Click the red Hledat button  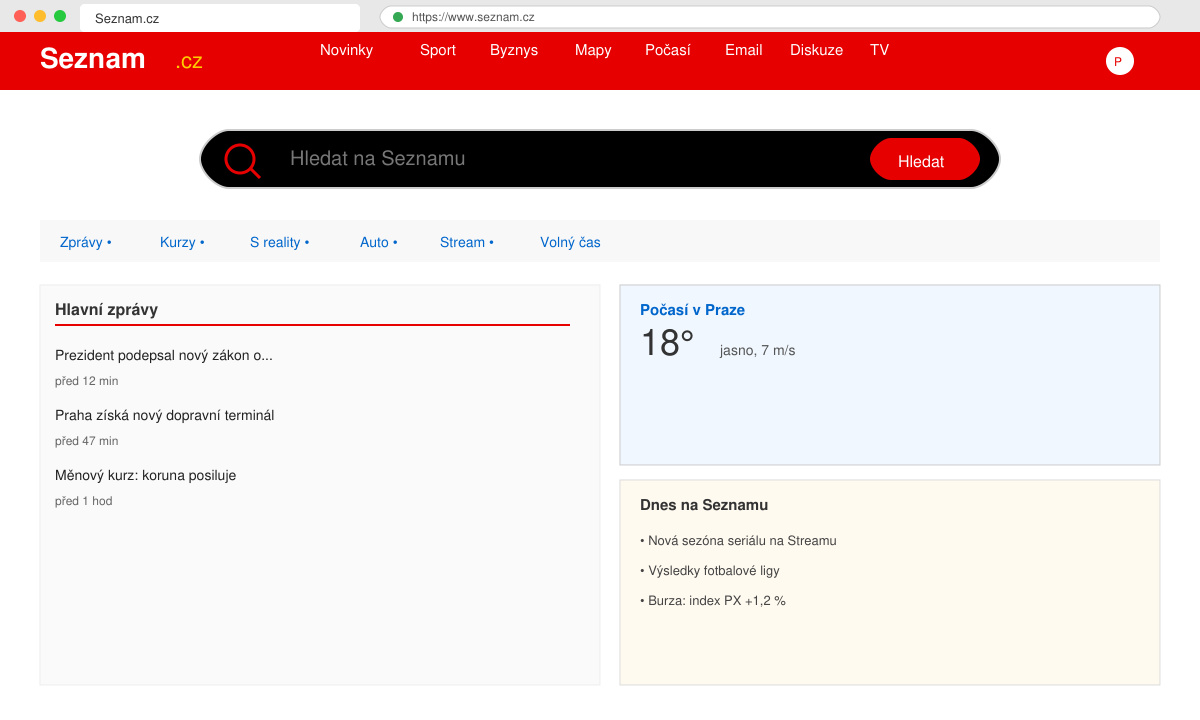(x=925, y=160)
